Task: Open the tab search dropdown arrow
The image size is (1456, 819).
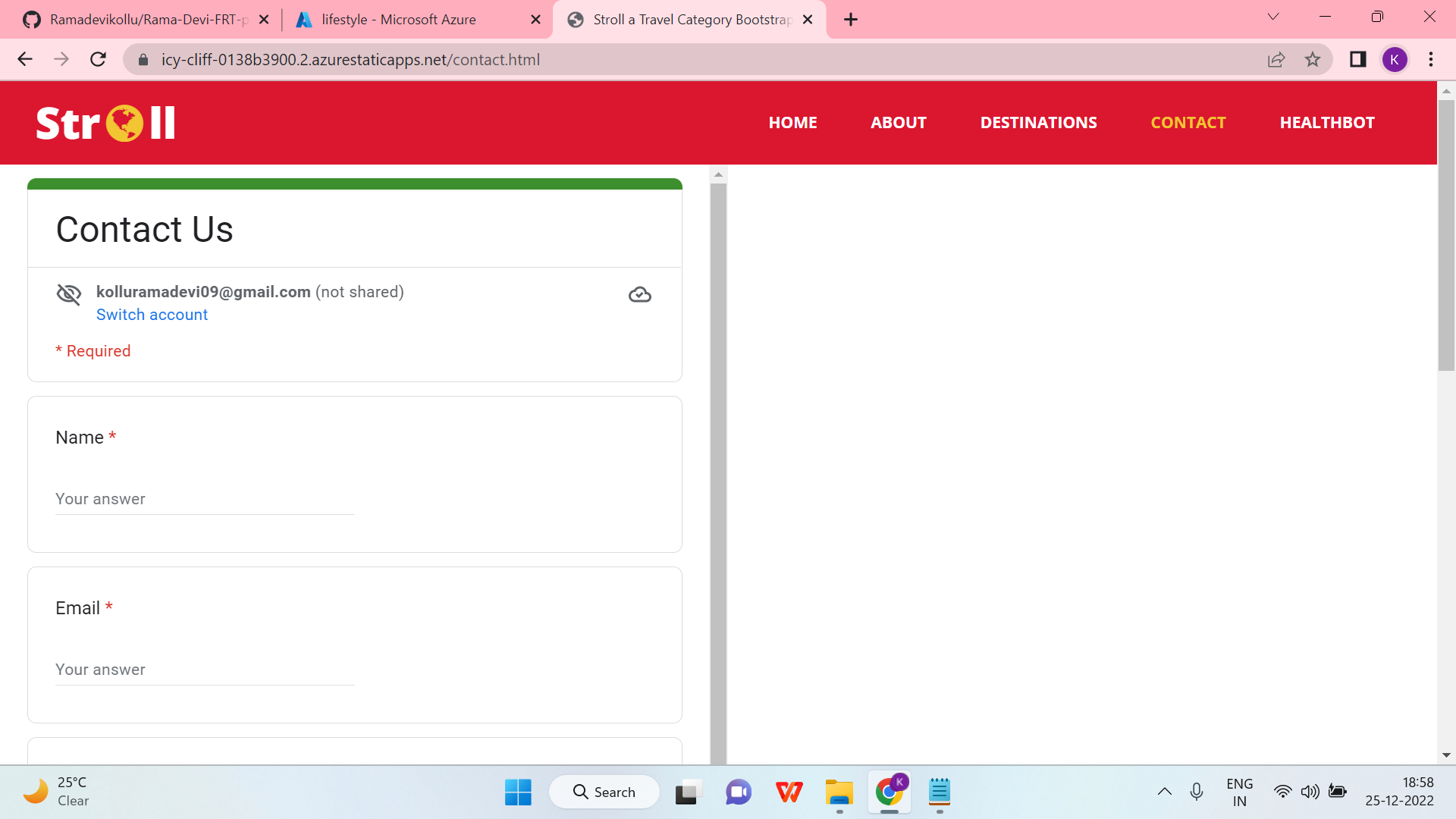Action: point(1273,16)
